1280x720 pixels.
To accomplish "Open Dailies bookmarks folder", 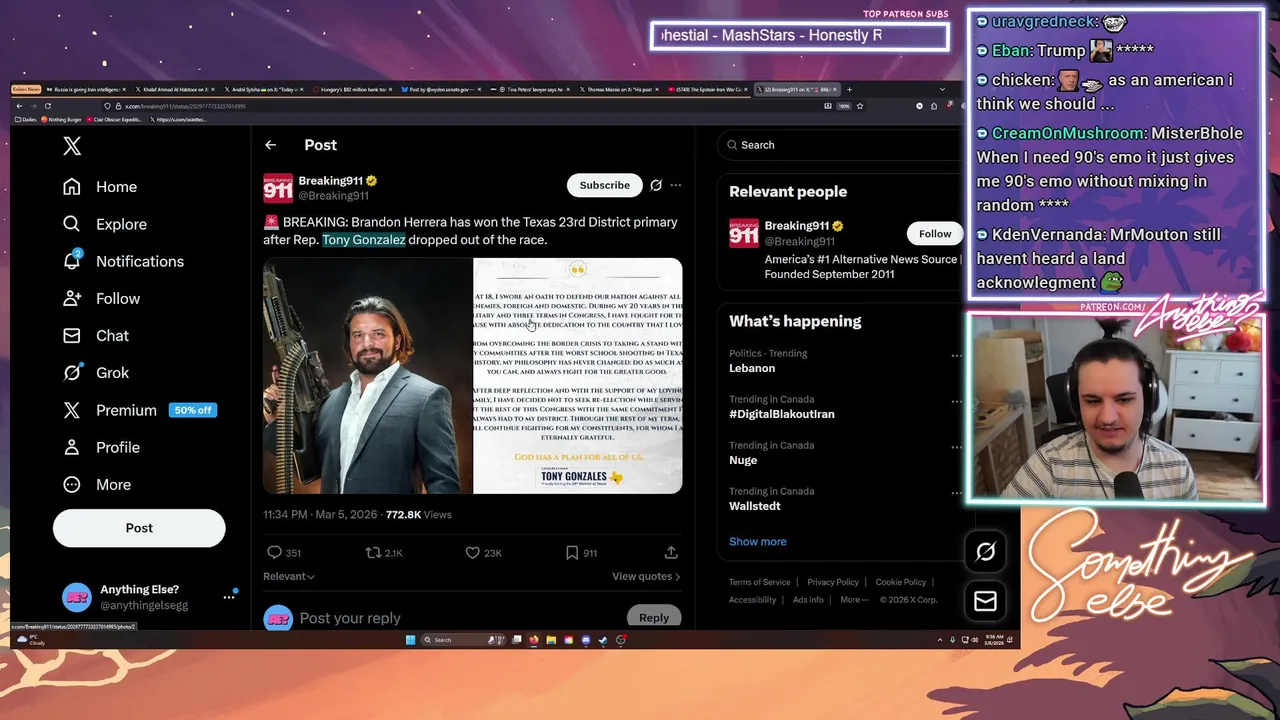I will coord(25,119).
